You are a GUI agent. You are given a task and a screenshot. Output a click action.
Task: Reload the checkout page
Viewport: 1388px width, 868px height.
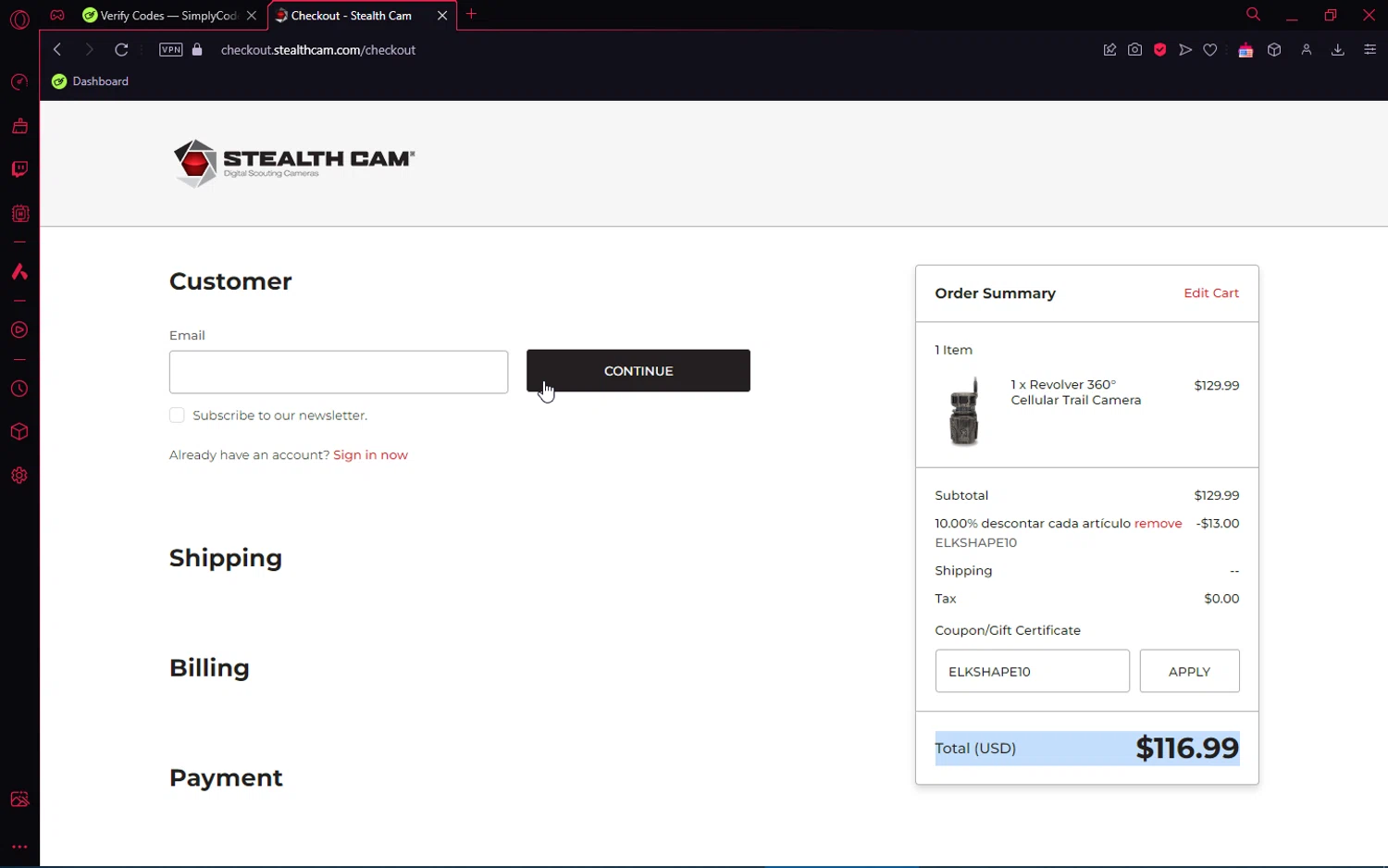121,50
